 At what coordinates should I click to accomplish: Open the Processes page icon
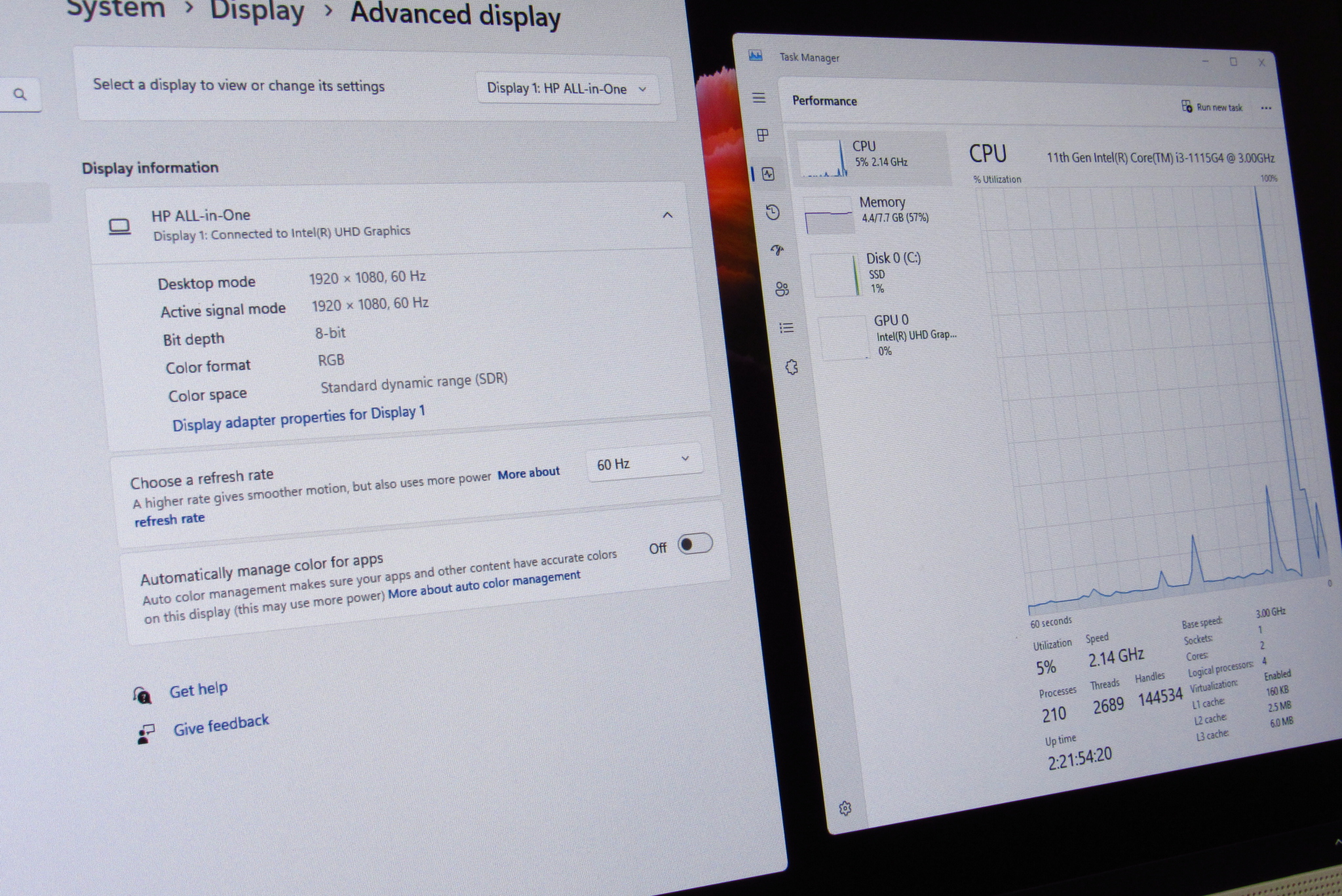pyautogui.click(x=763, y=136)
